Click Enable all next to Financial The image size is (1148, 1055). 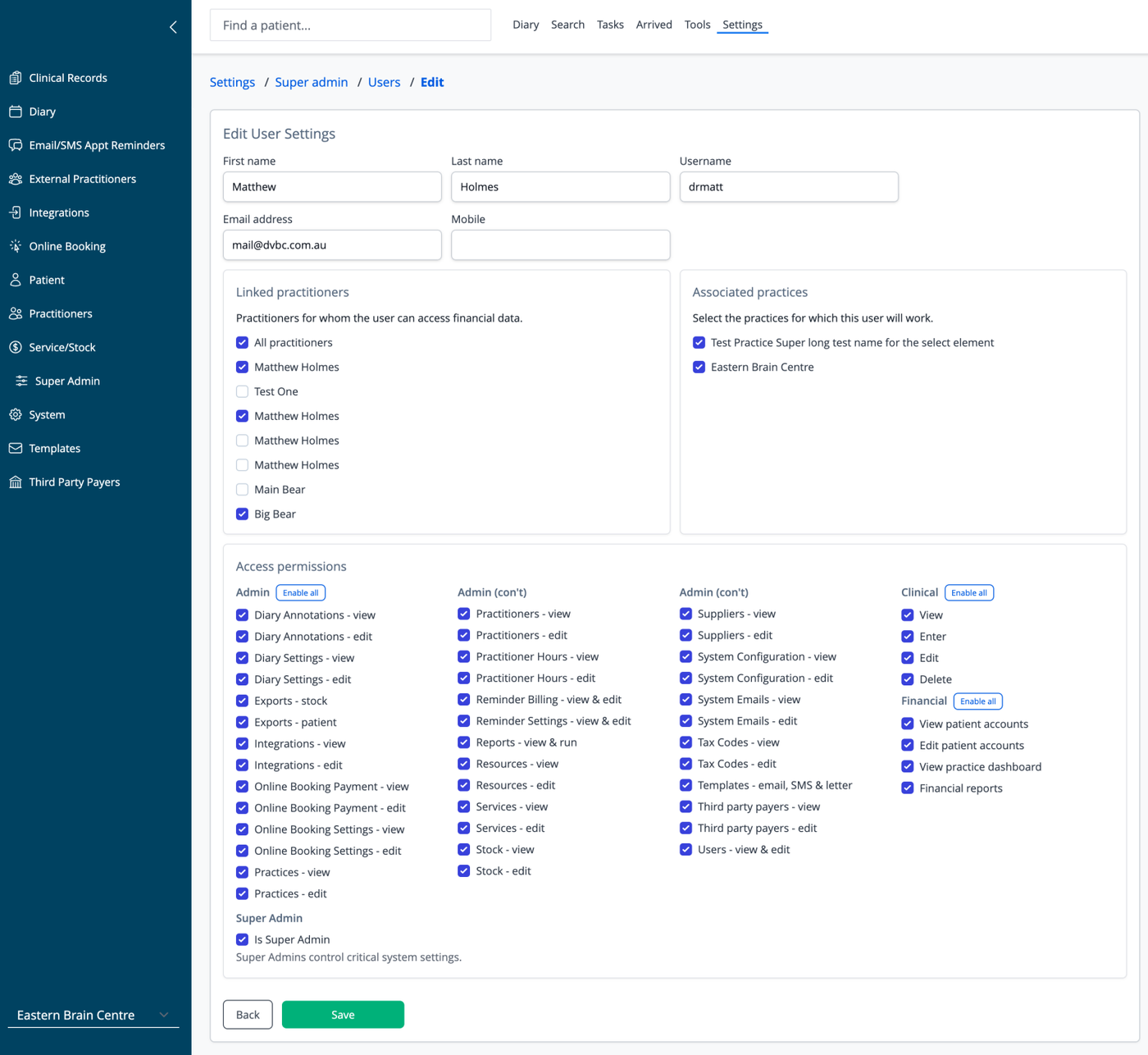977,701
